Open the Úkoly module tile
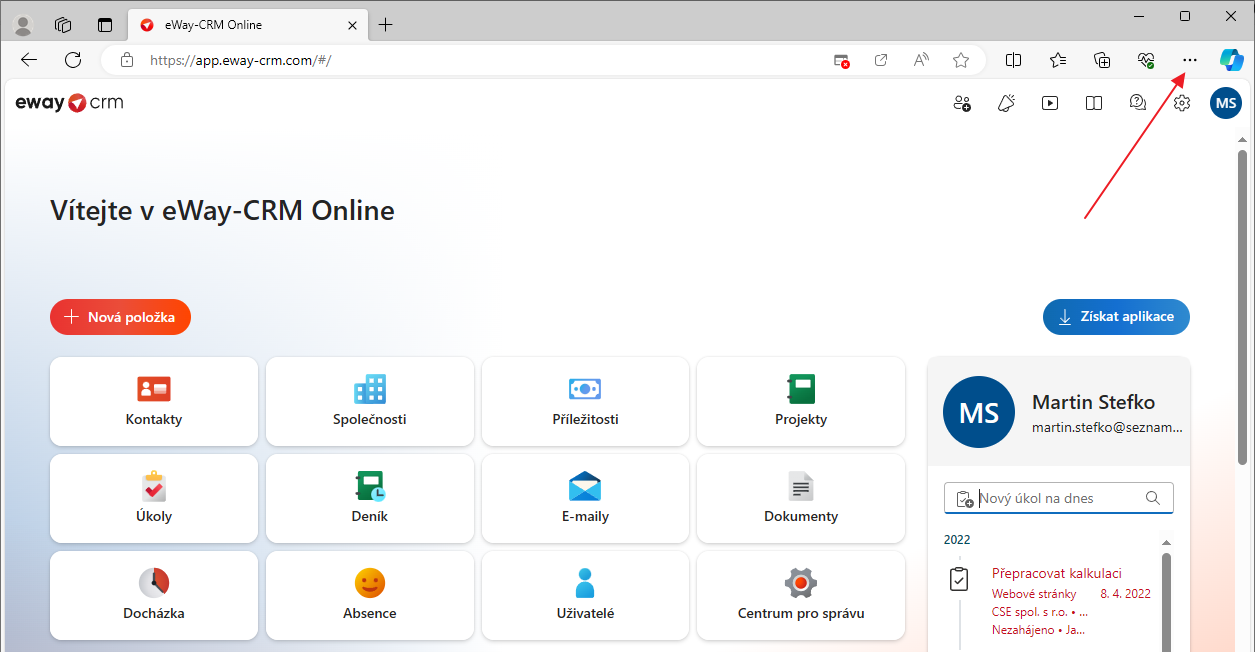1255x652 pixels. click(x=154, y=499)
